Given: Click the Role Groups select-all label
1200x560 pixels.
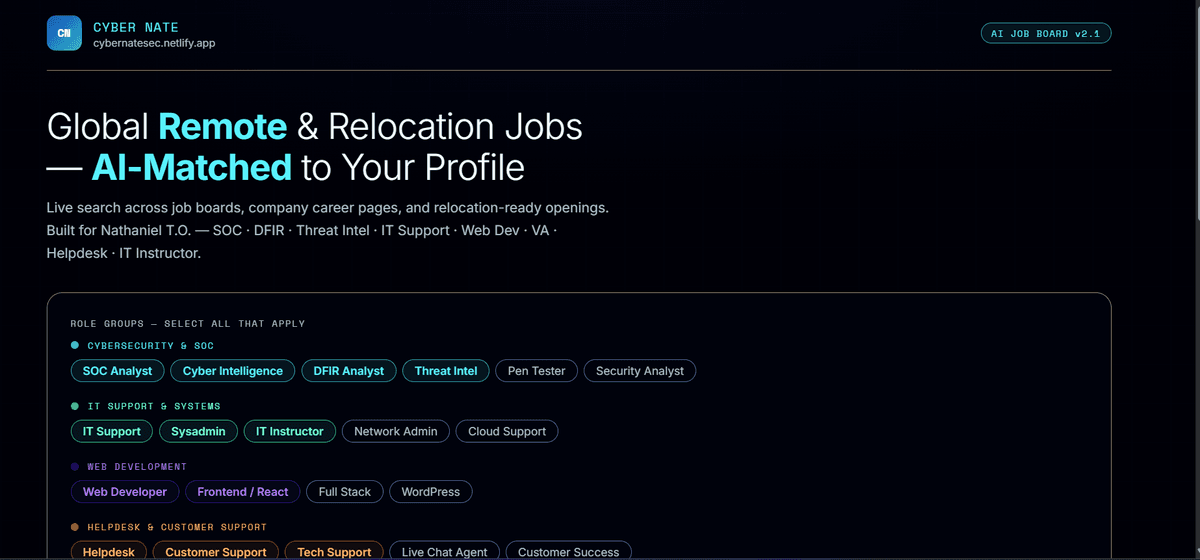Looking at the screenshot, I should pos(188,324).
